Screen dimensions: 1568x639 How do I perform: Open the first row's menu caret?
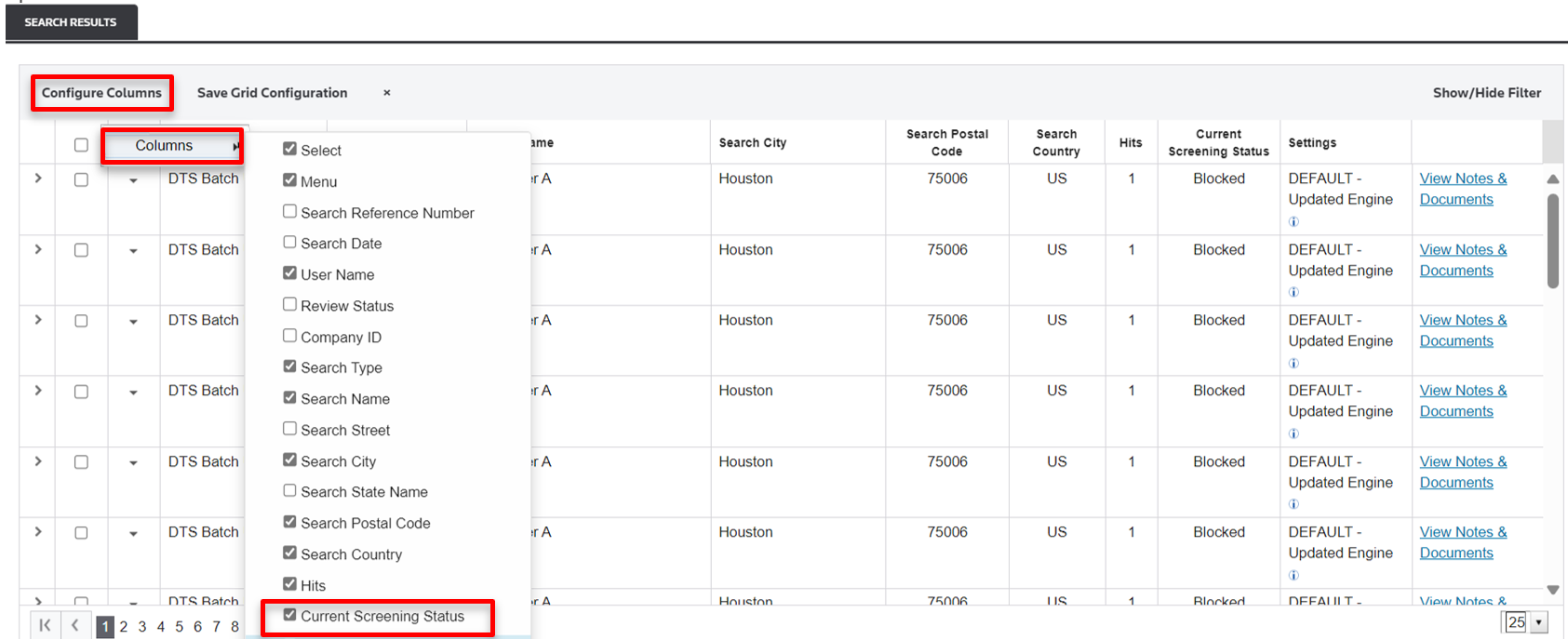[133, 180]
